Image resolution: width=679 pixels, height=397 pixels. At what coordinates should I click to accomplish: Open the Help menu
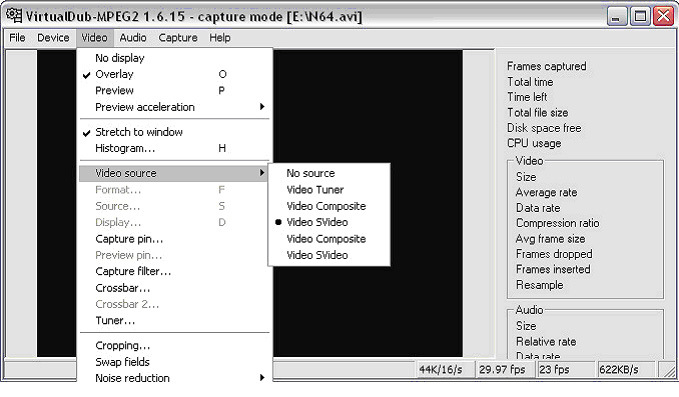[x=220, y=38]
